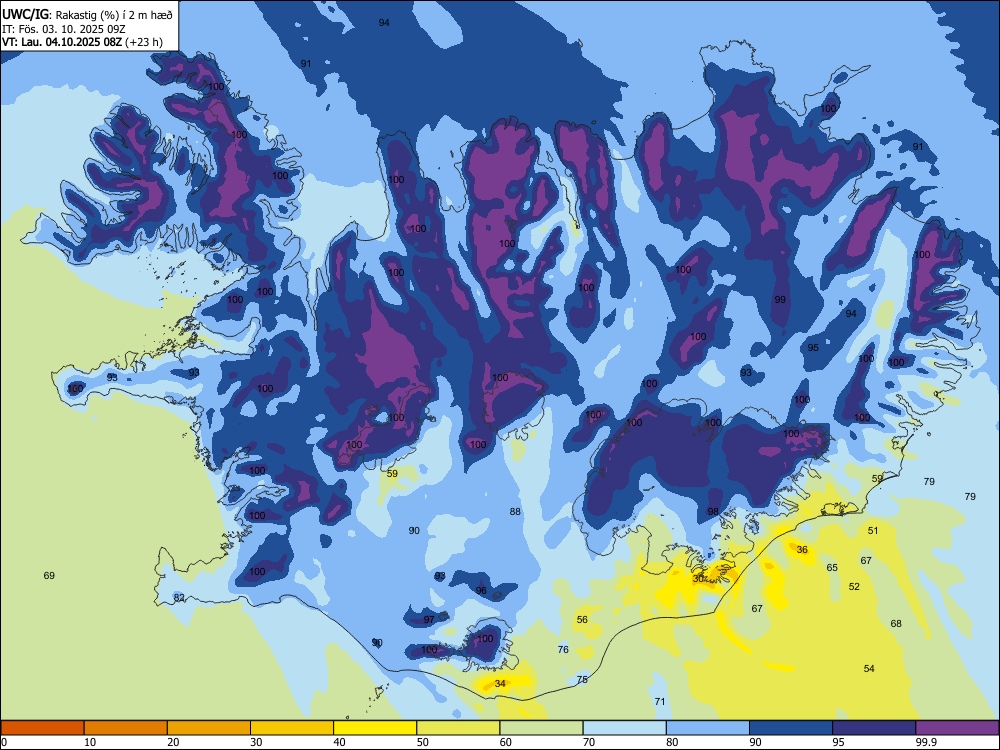Click the '(+23 h)' forecast offset text

point(145,43)
